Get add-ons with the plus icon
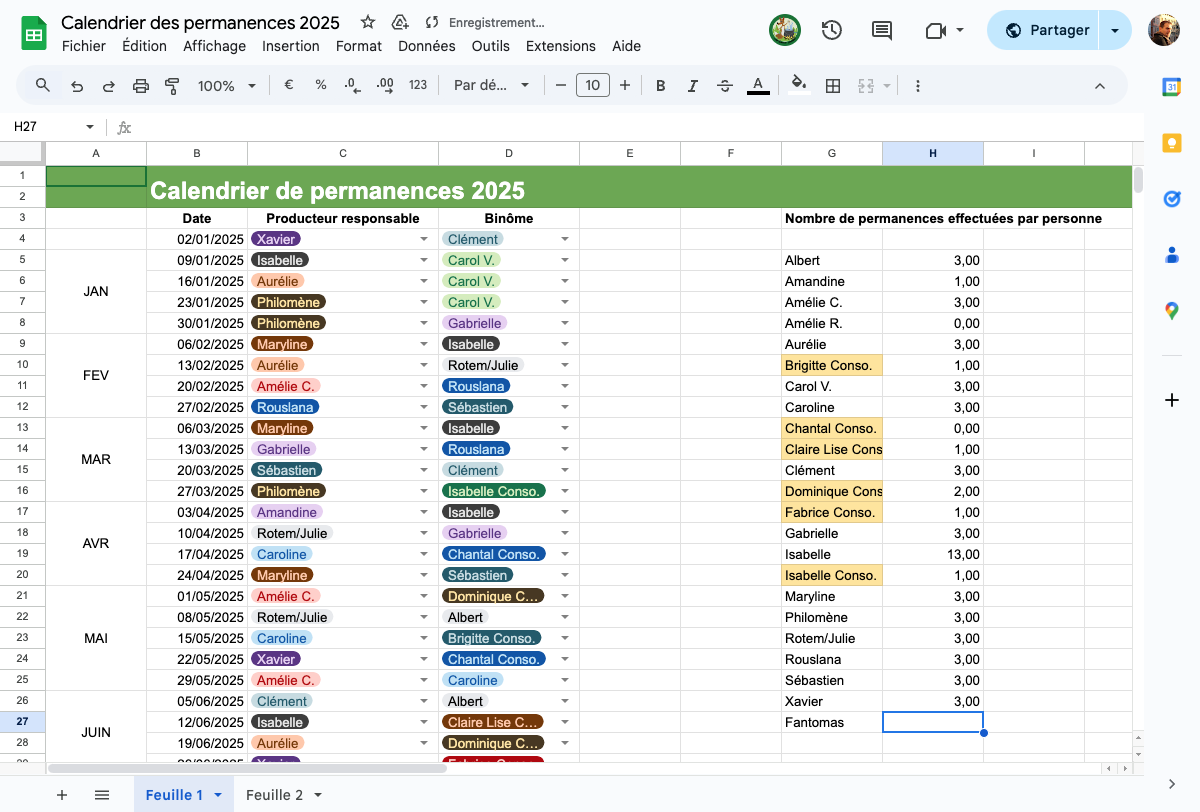Screen dimensions: 1200x812 1172,400
